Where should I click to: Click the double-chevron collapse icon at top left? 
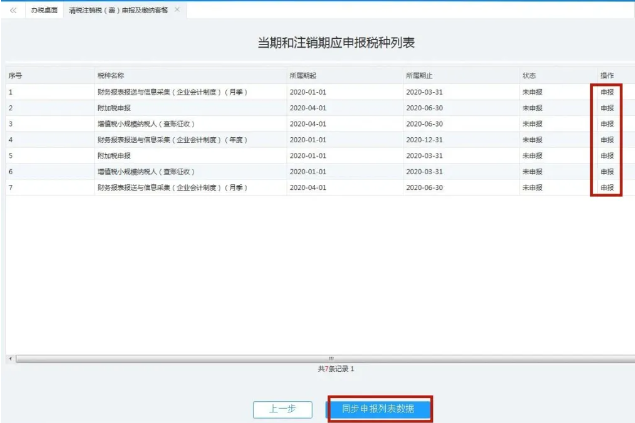point(13,9)
